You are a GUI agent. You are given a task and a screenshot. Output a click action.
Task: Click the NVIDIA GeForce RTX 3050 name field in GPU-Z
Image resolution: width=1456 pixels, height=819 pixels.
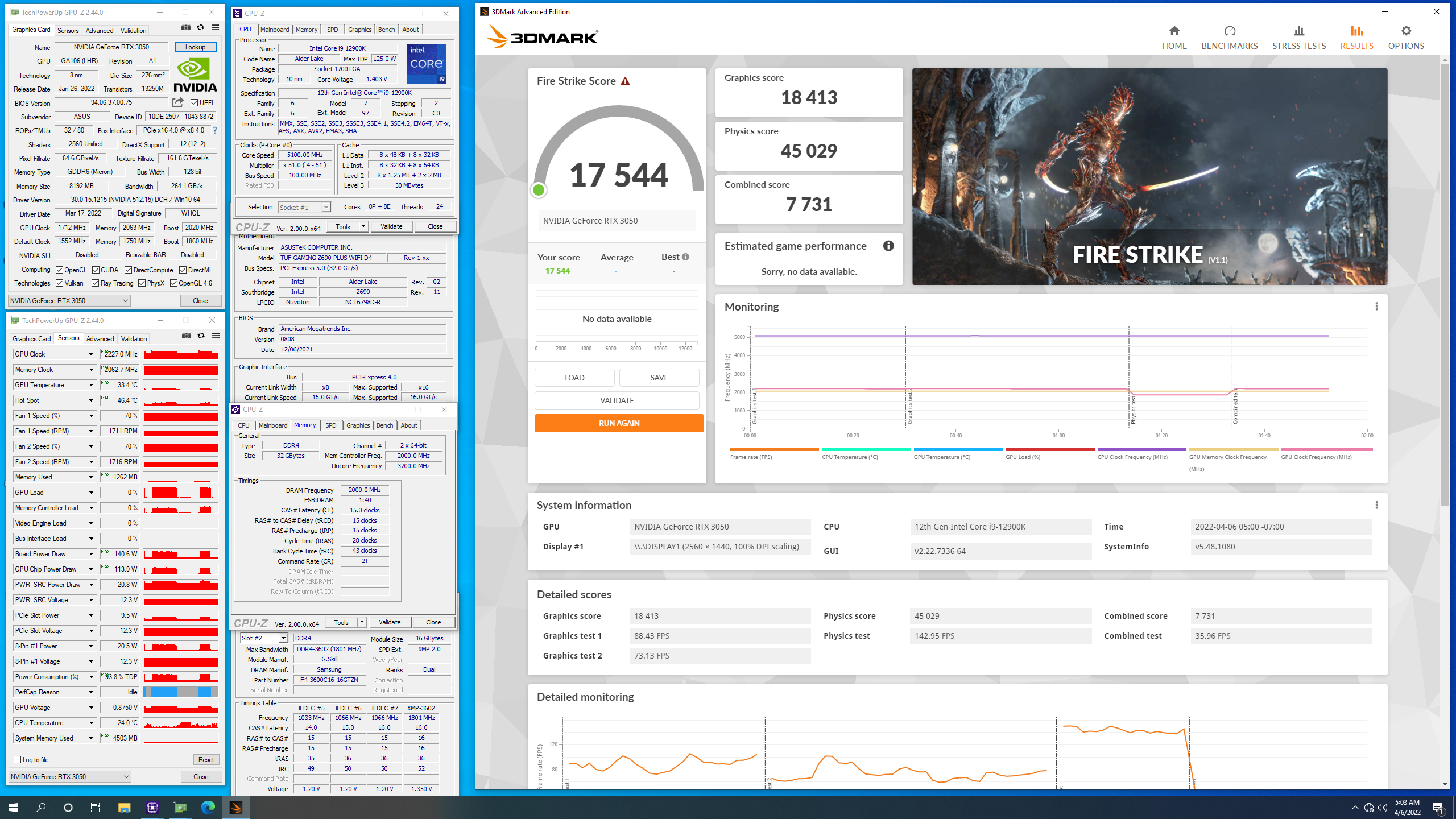click(111, 47)
